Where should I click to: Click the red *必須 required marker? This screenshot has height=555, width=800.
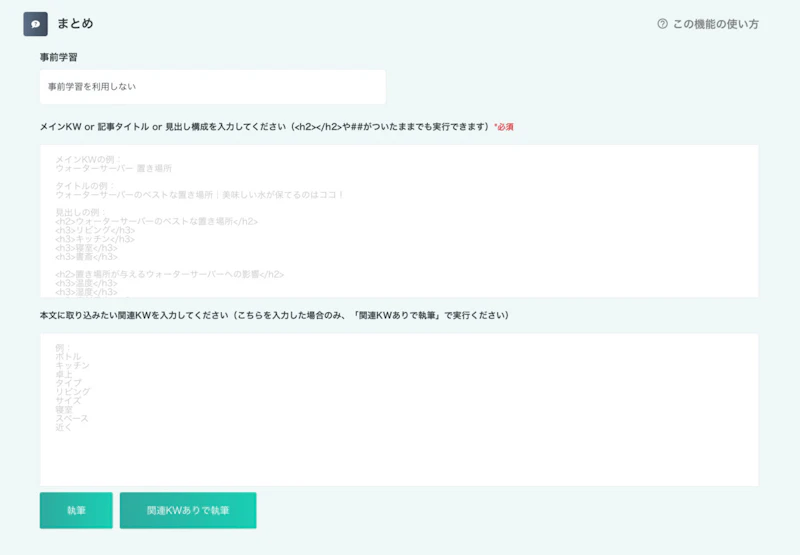pos(504,127)
